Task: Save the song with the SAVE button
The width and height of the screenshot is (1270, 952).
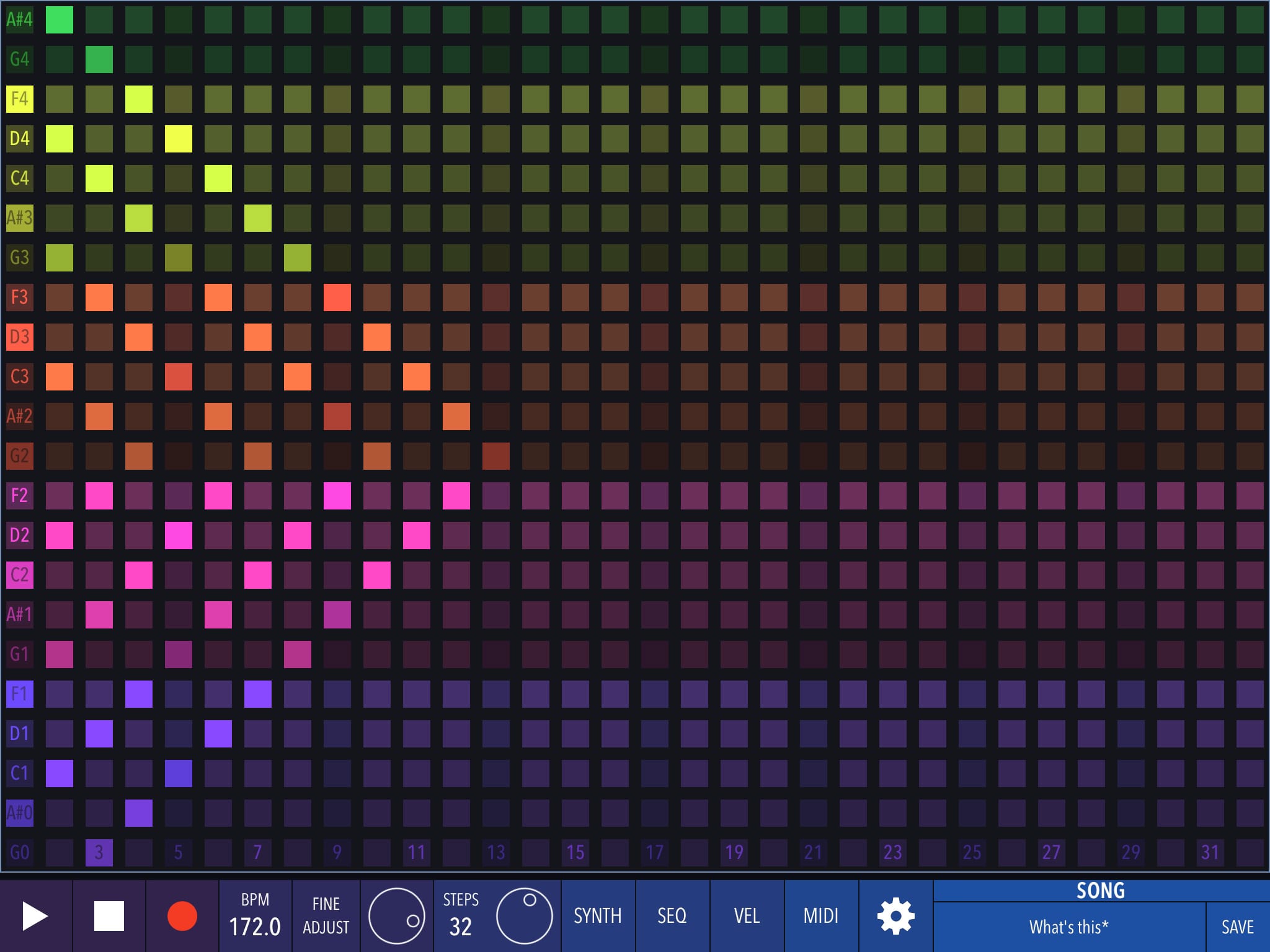Action: click(x=1238, y=927)
